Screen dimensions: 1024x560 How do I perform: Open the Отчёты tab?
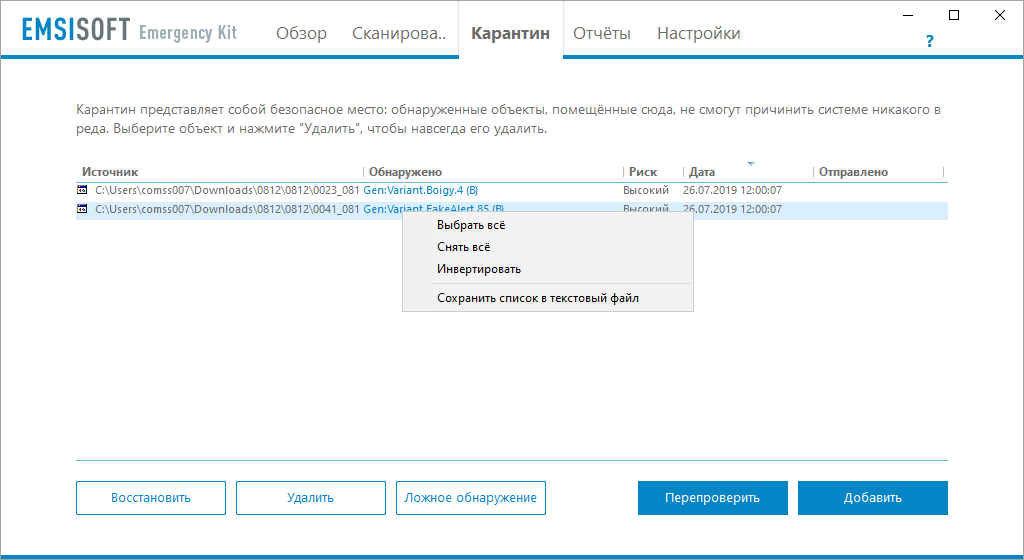(601, 33)
